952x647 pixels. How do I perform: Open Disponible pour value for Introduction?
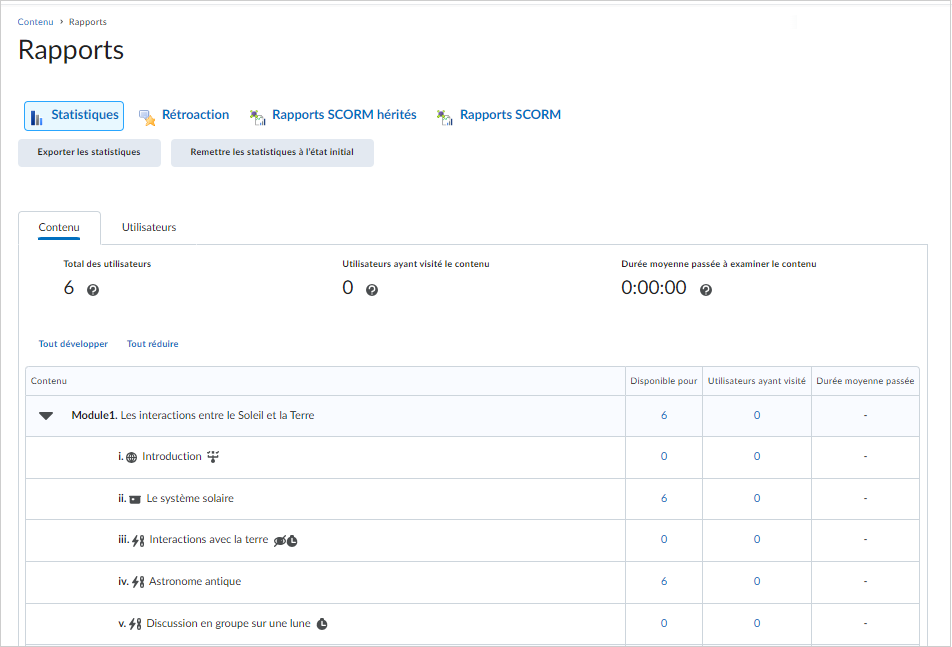(x=664, y=456)
